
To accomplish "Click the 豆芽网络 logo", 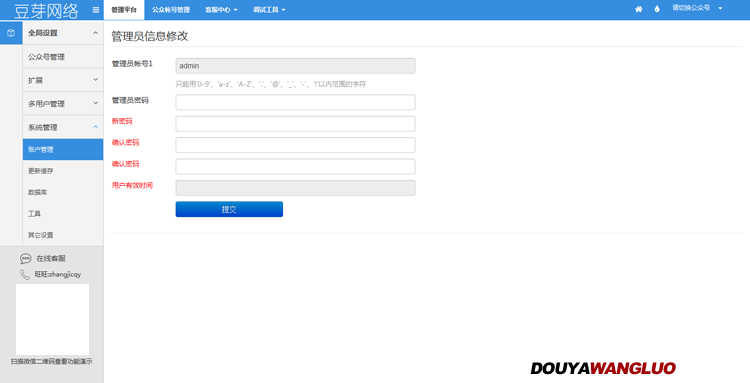I will coord(46,10).
